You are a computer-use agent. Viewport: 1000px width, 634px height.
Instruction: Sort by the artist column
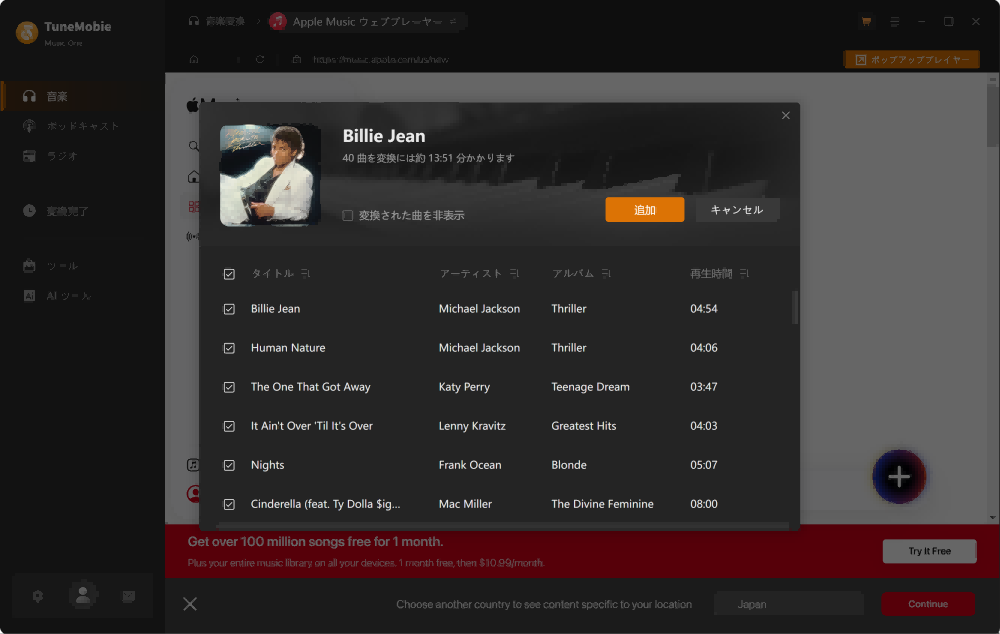pyautogui.click(x=514, y=274)
